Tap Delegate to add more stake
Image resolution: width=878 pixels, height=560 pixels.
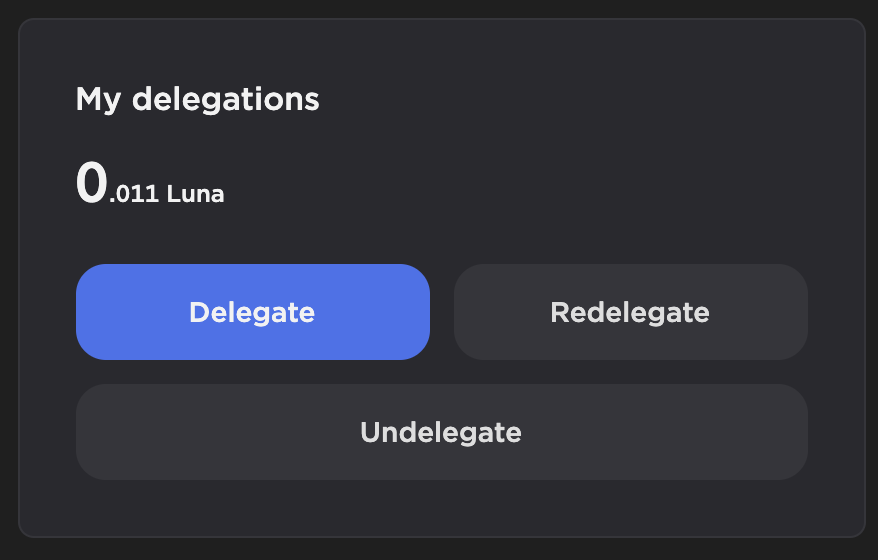pos(252,312)
